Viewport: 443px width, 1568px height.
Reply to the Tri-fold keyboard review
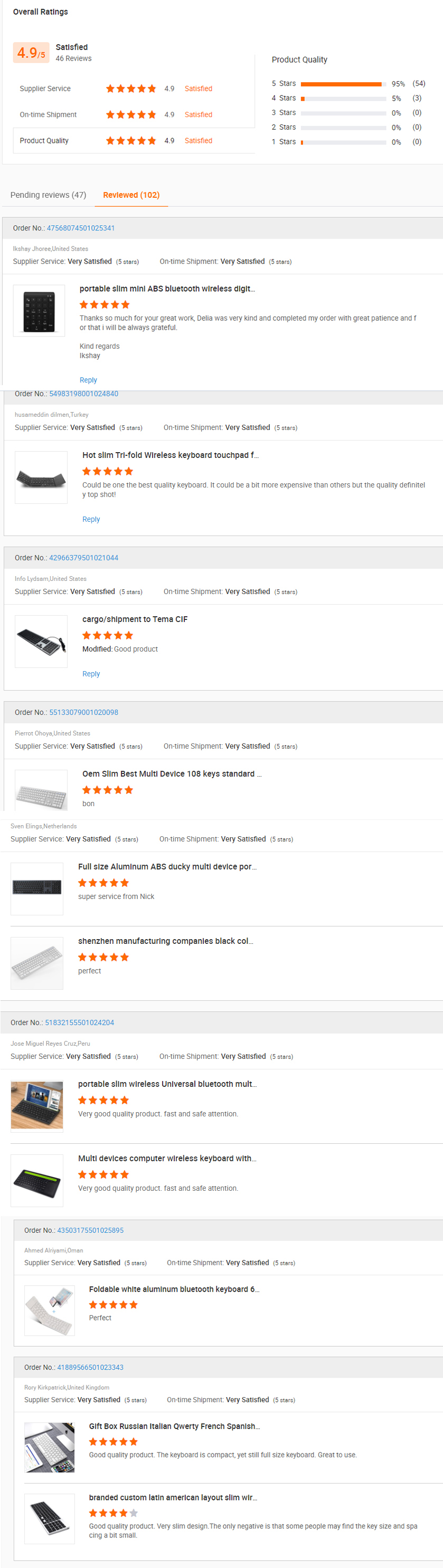91,519
